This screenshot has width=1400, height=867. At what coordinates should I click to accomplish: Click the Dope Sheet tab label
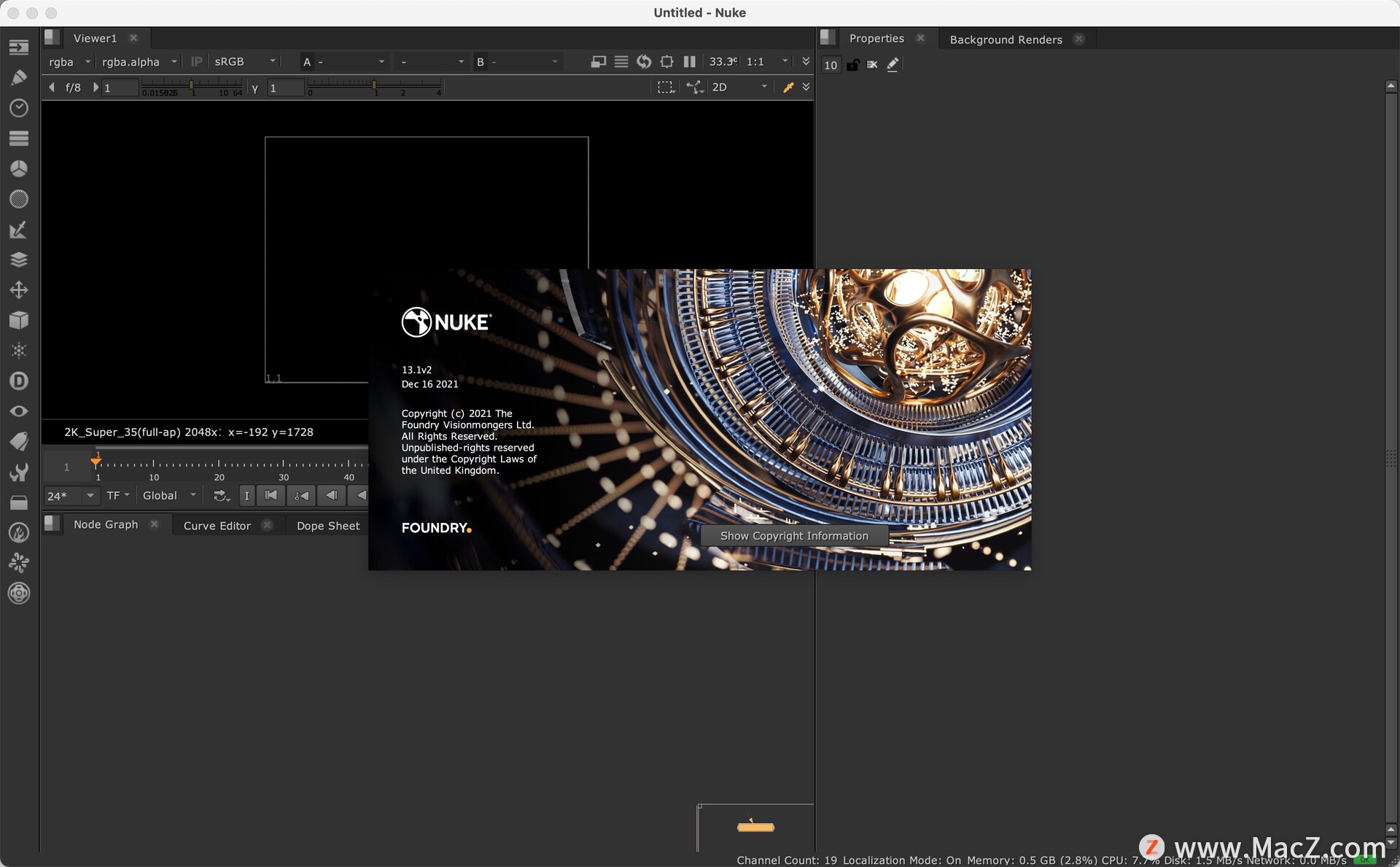327,524
